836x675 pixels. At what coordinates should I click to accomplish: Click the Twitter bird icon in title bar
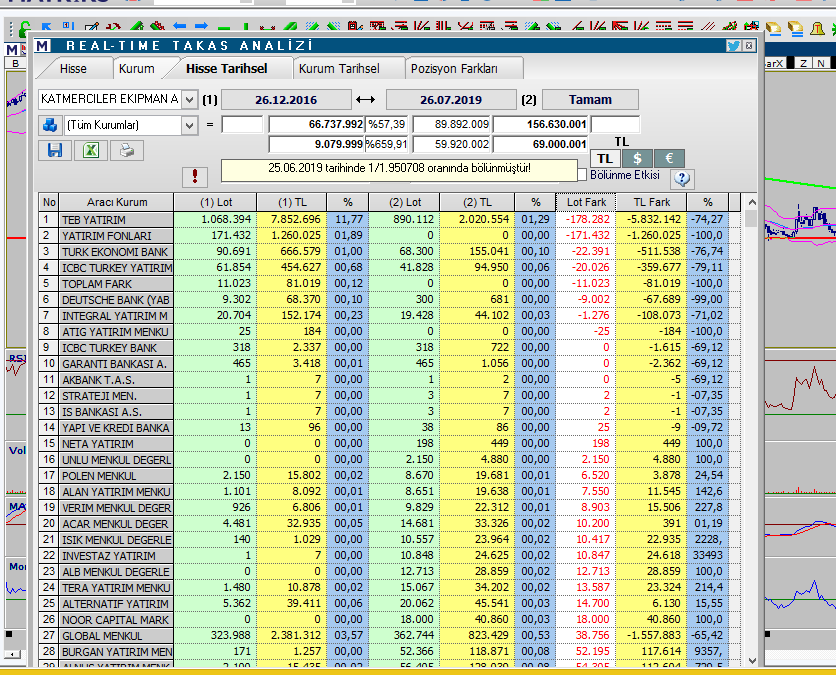[734, 46]
